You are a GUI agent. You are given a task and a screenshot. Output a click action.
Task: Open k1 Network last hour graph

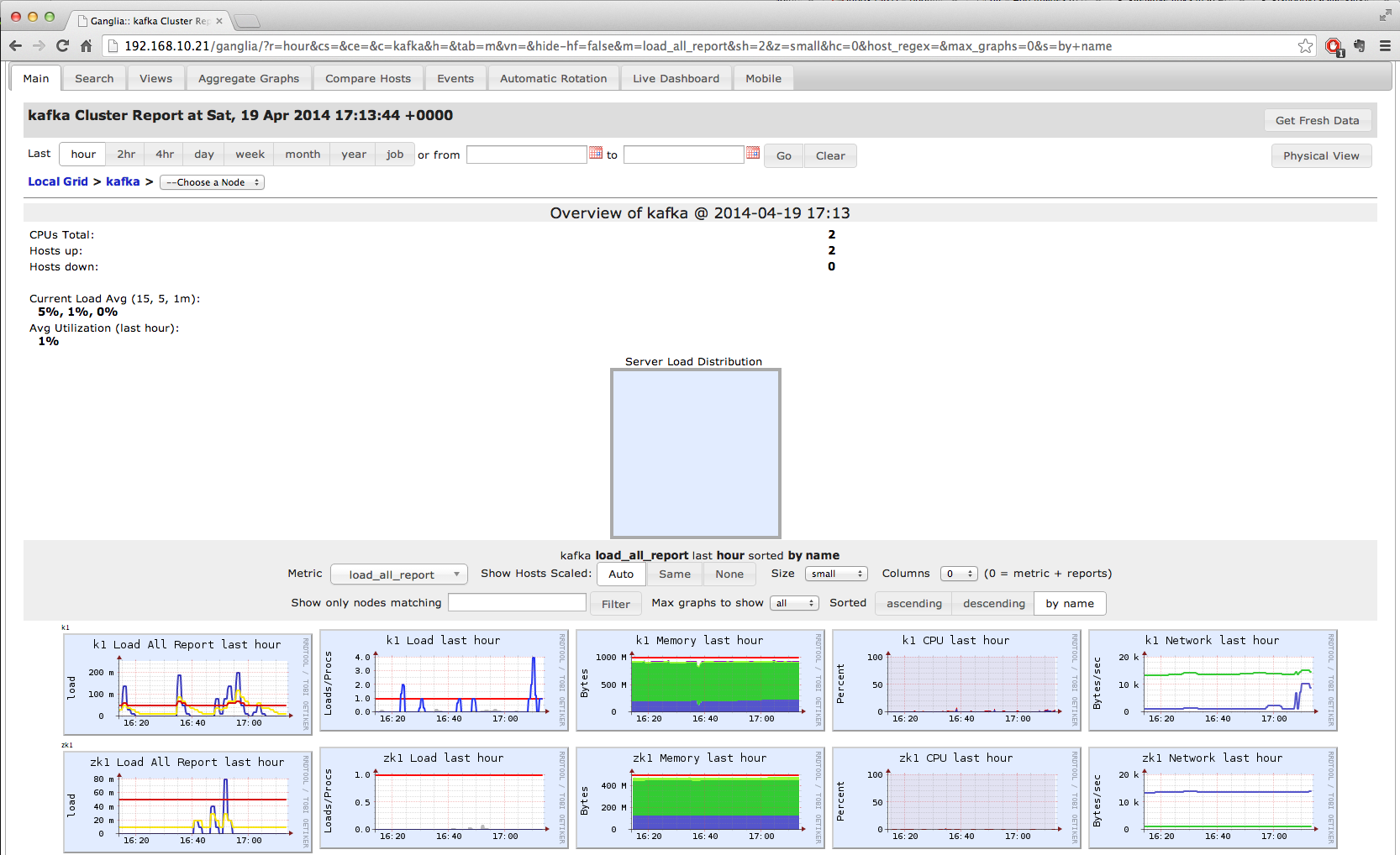(1213, 680)
